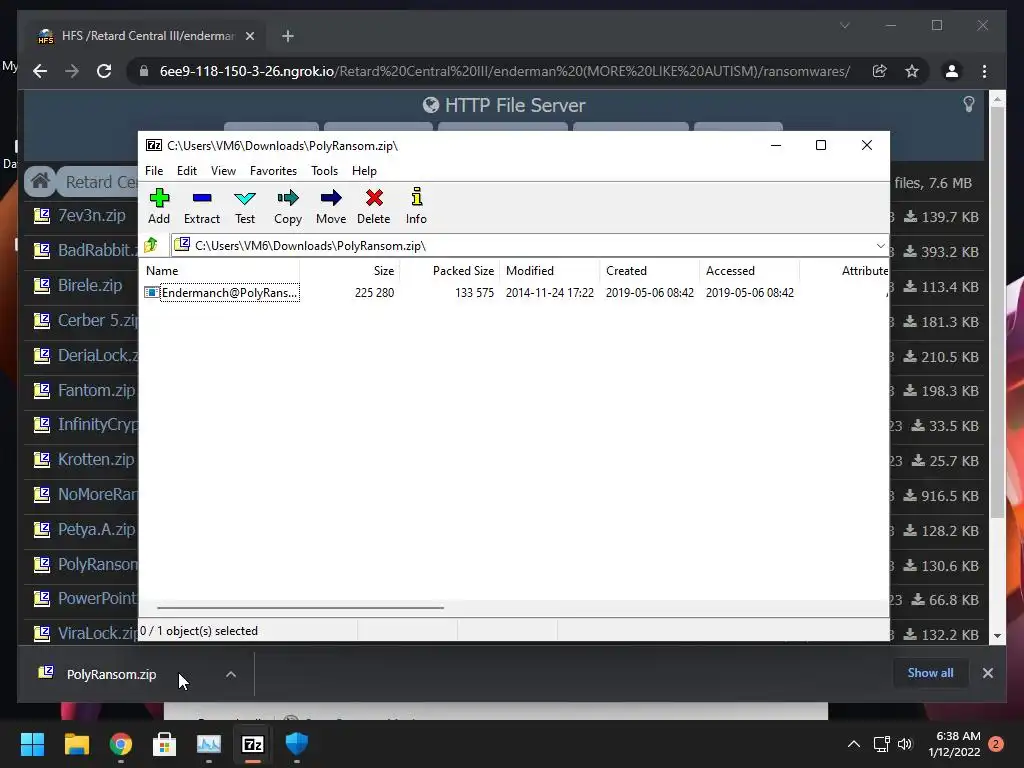This screenshot has width=1024, height=768.
Task: Open the Windows Start menu
Action: coord(32,744)
